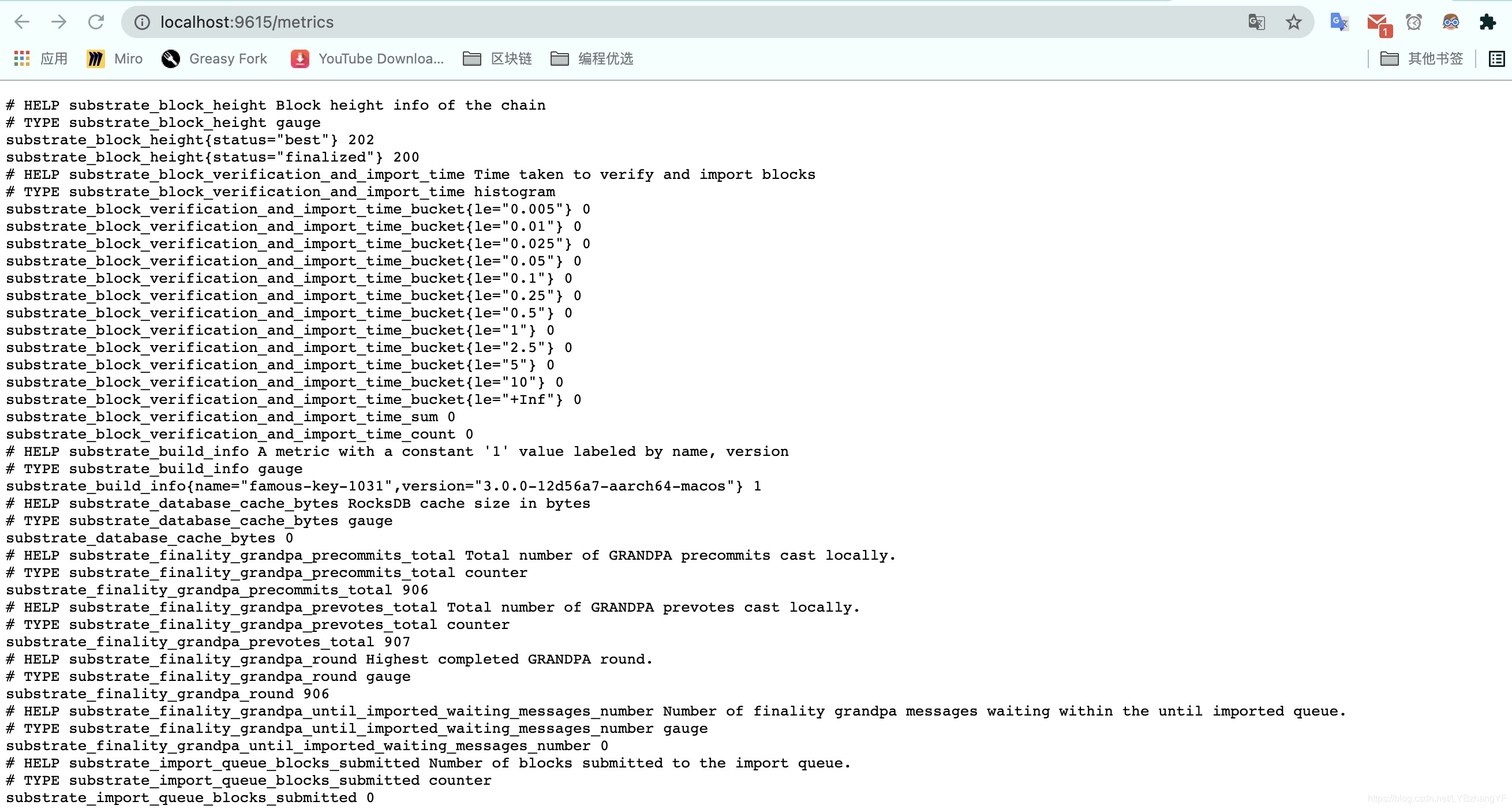Open the 编程优选 bookmark folder
The image size is (1512, 809).
[x=592, y=59]
